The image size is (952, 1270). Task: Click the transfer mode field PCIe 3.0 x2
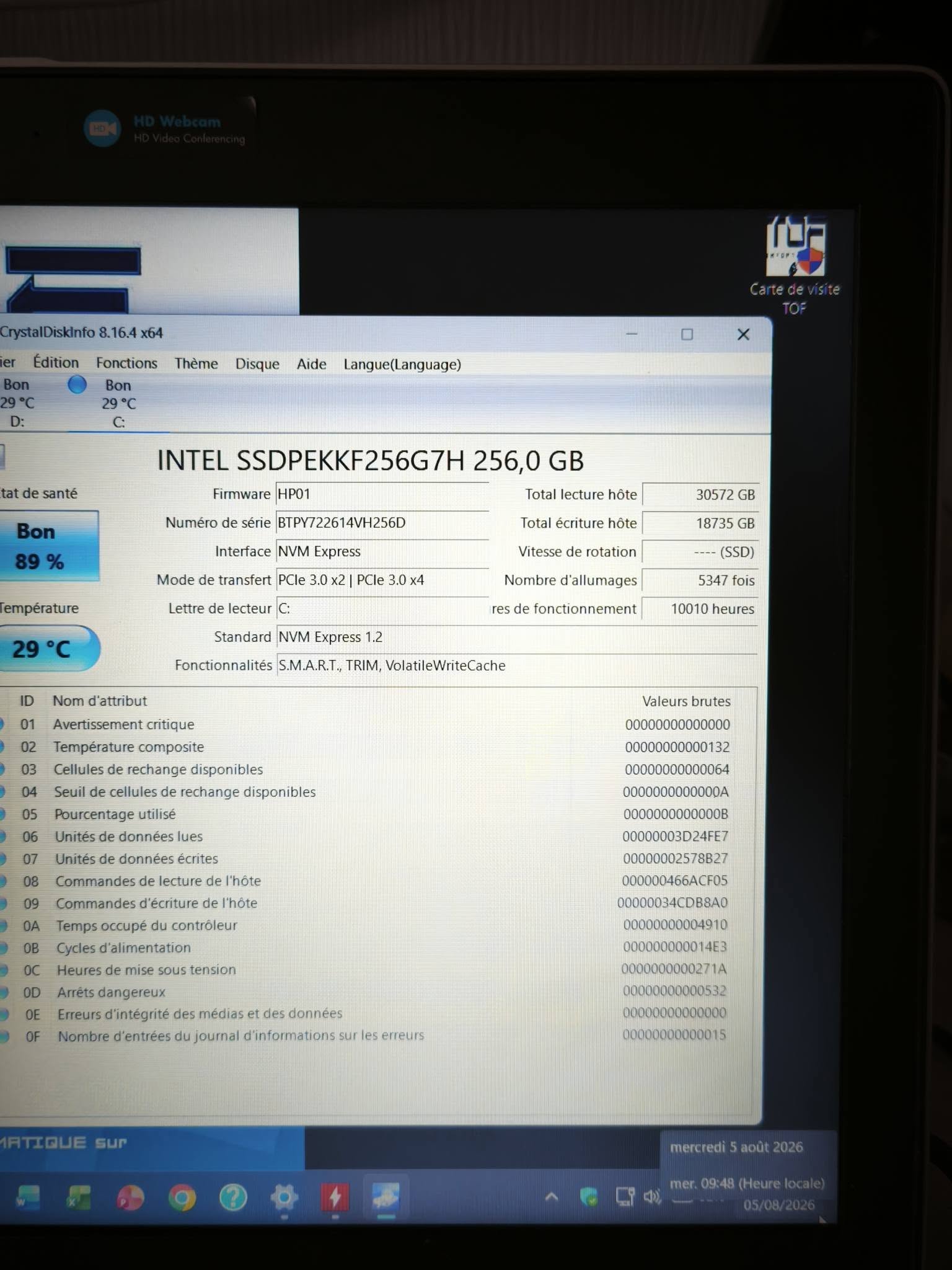382,580
